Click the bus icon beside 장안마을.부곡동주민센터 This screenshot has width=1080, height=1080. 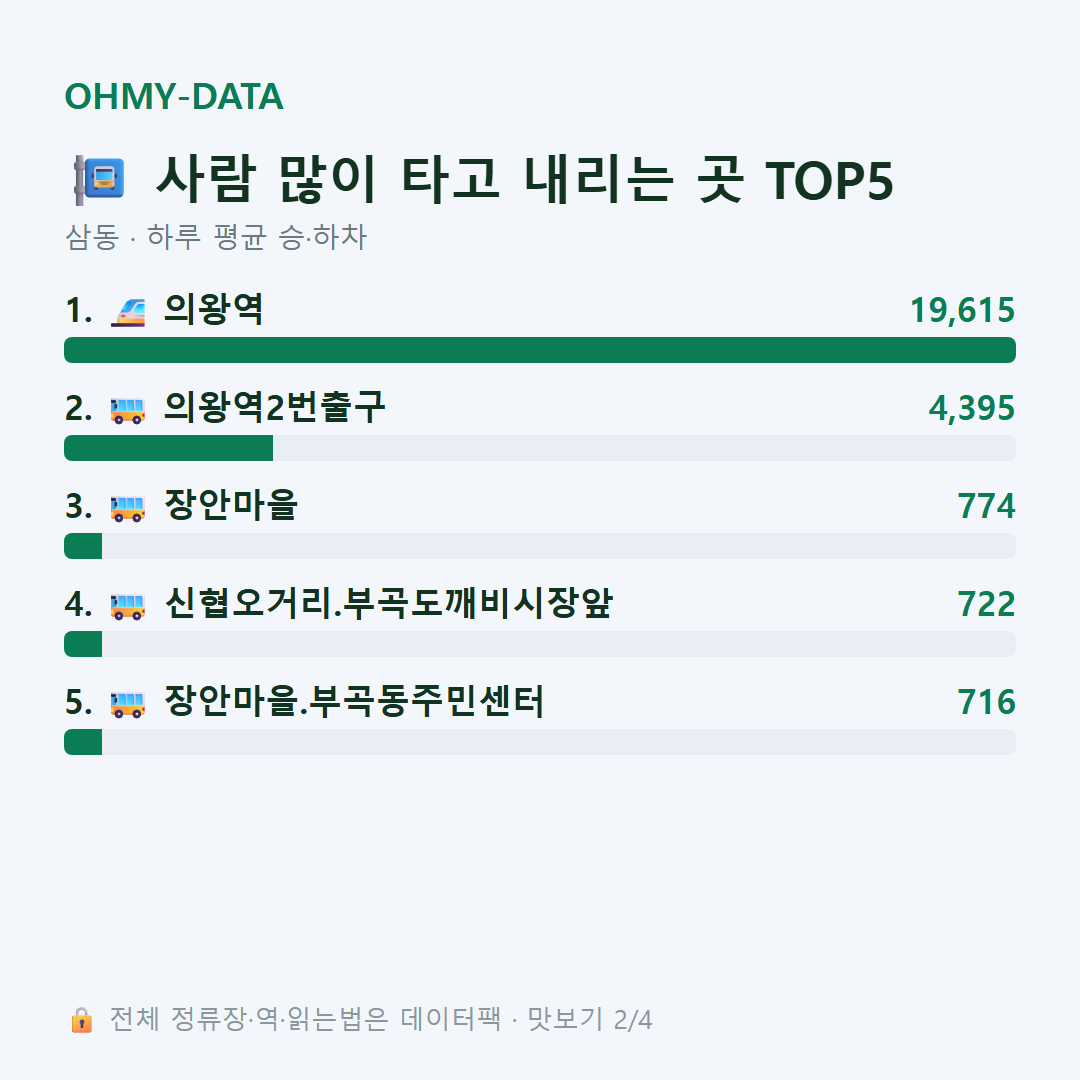coord(128,703)
